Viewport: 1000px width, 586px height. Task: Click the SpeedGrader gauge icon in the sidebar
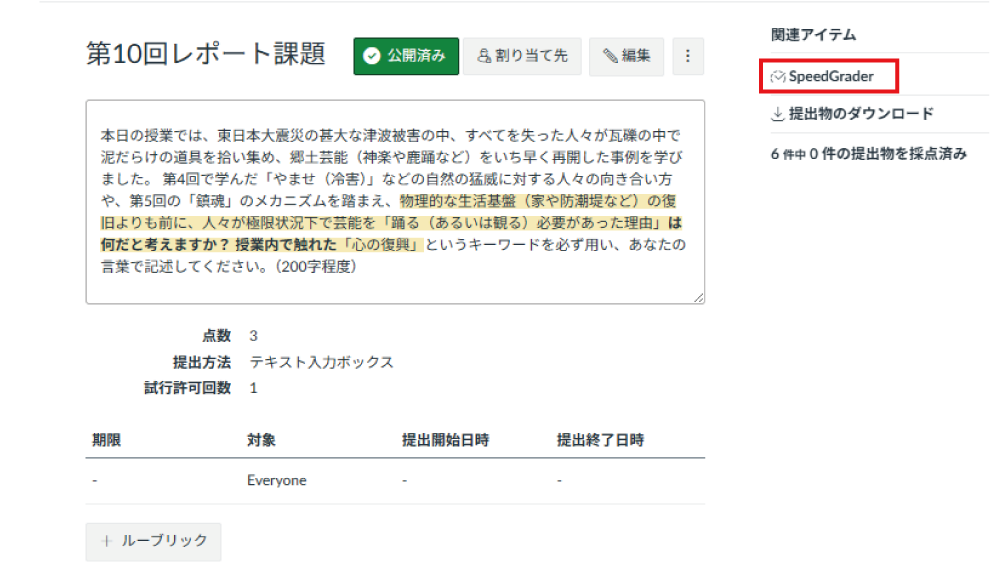(780, 75)
